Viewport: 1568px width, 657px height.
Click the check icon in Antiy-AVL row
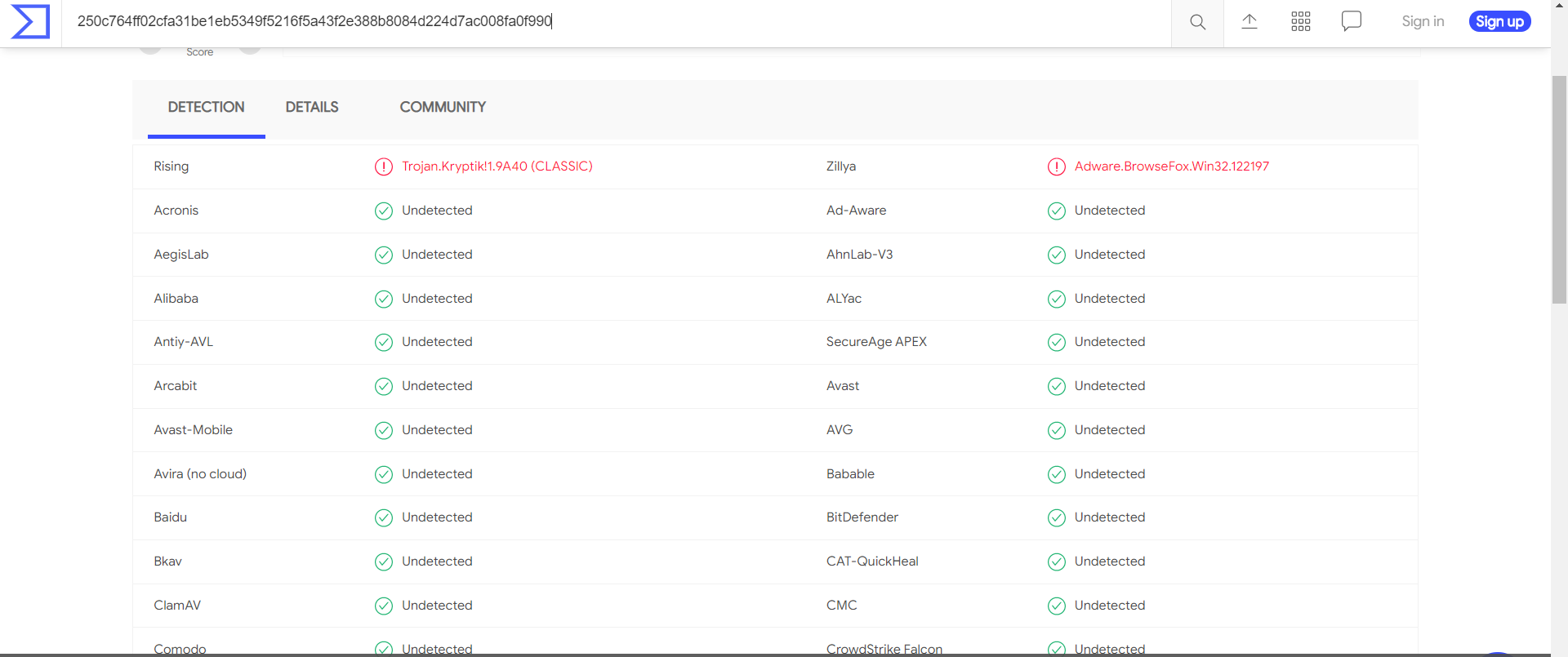[384, 342]
